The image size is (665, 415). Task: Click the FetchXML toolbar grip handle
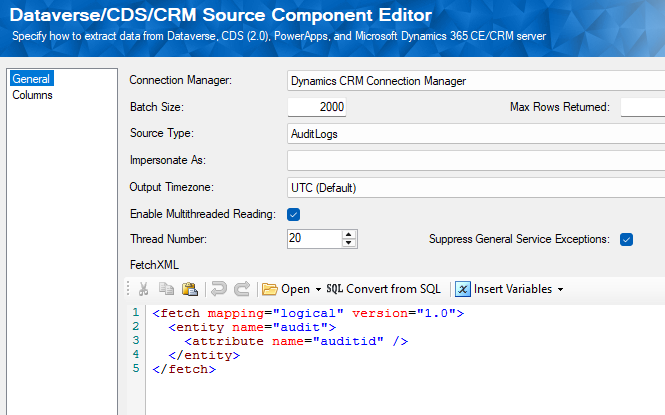128,289
